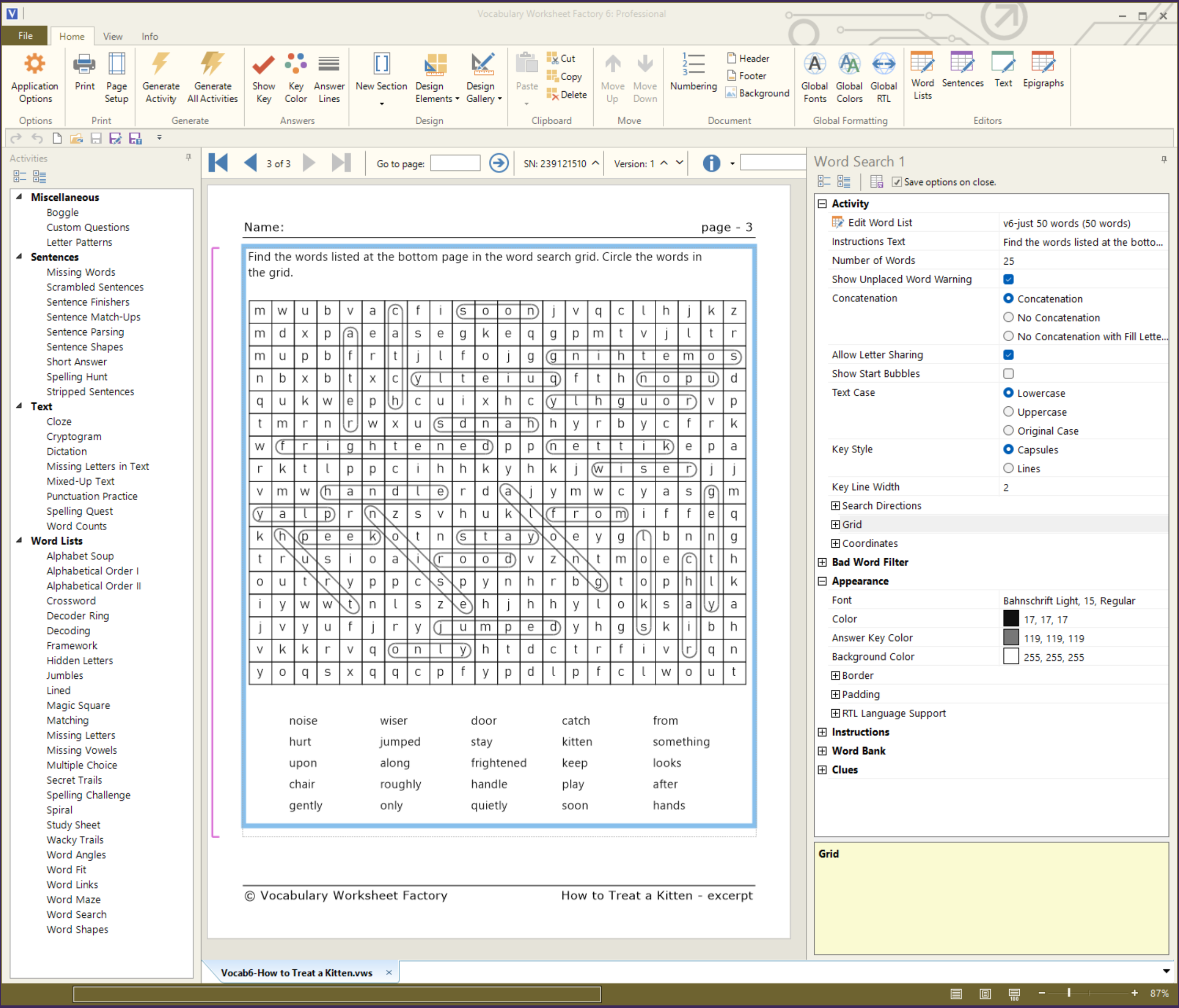Click the Page Setup icon

(x=117, y=66)
